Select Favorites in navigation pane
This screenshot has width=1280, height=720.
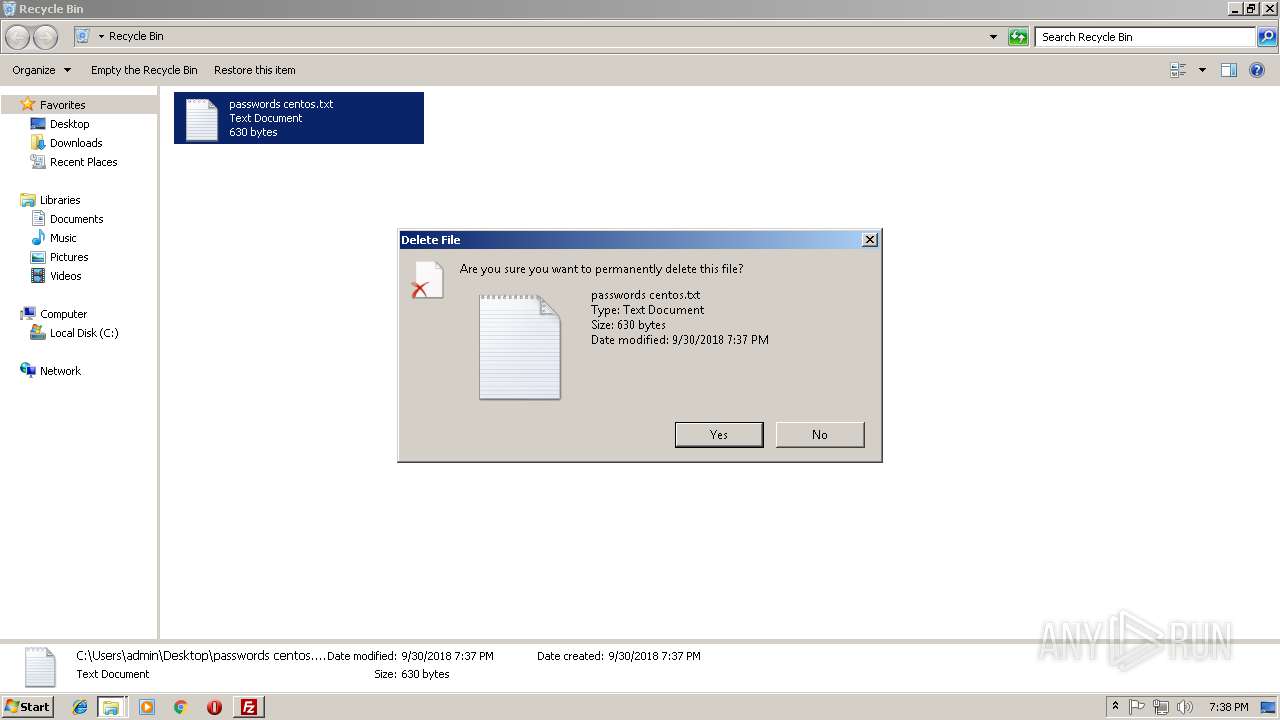point(62,105)
